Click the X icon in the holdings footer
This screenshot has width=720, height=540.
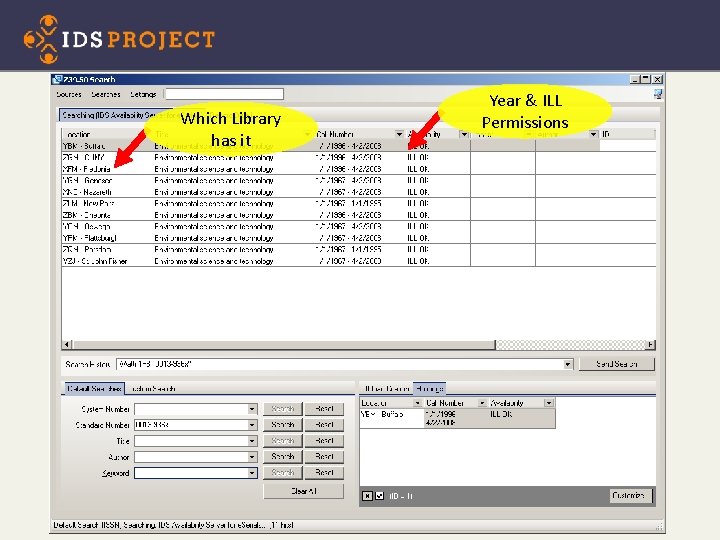point(367,496)
